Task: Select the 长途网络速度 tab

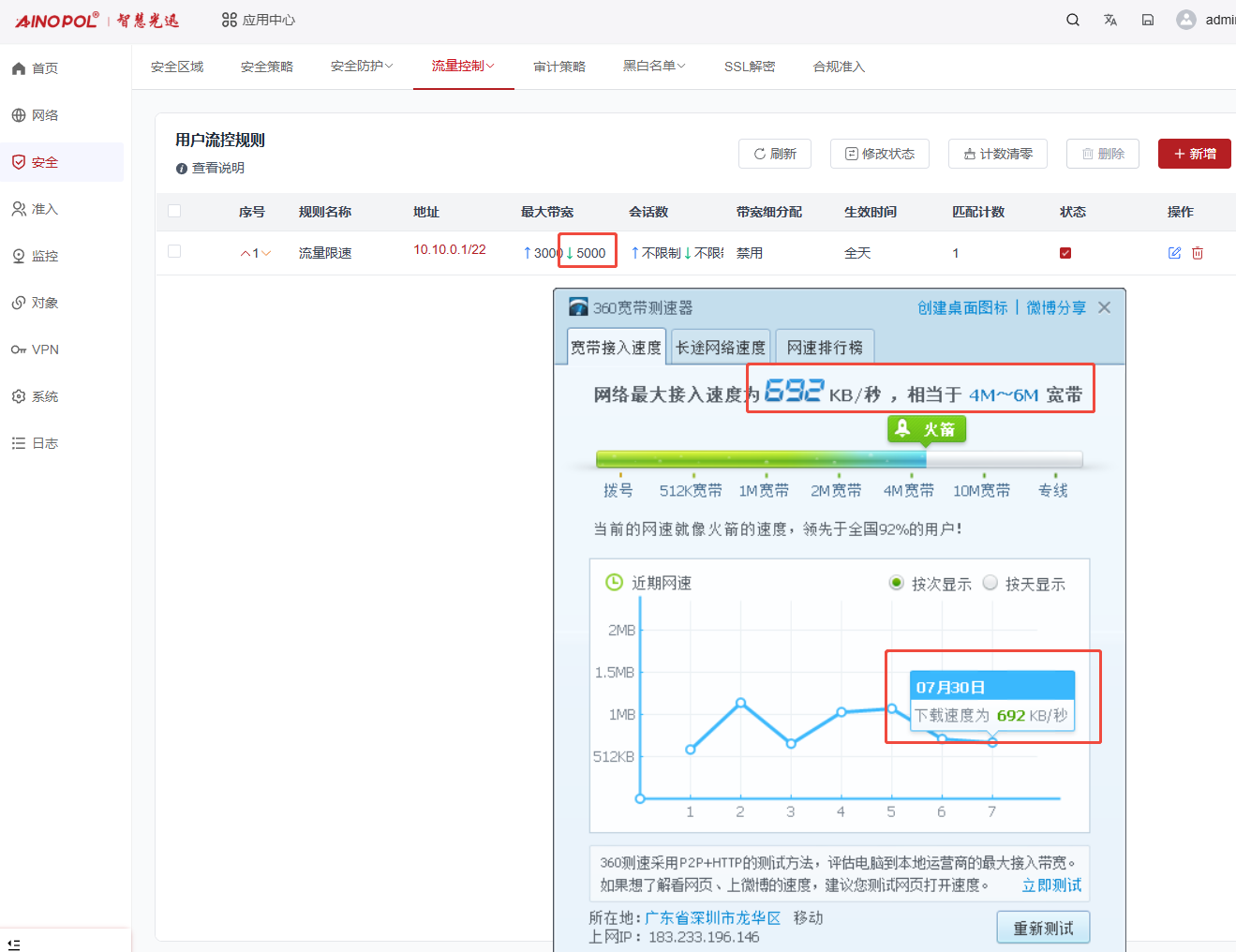Action: tap(721, 347)
